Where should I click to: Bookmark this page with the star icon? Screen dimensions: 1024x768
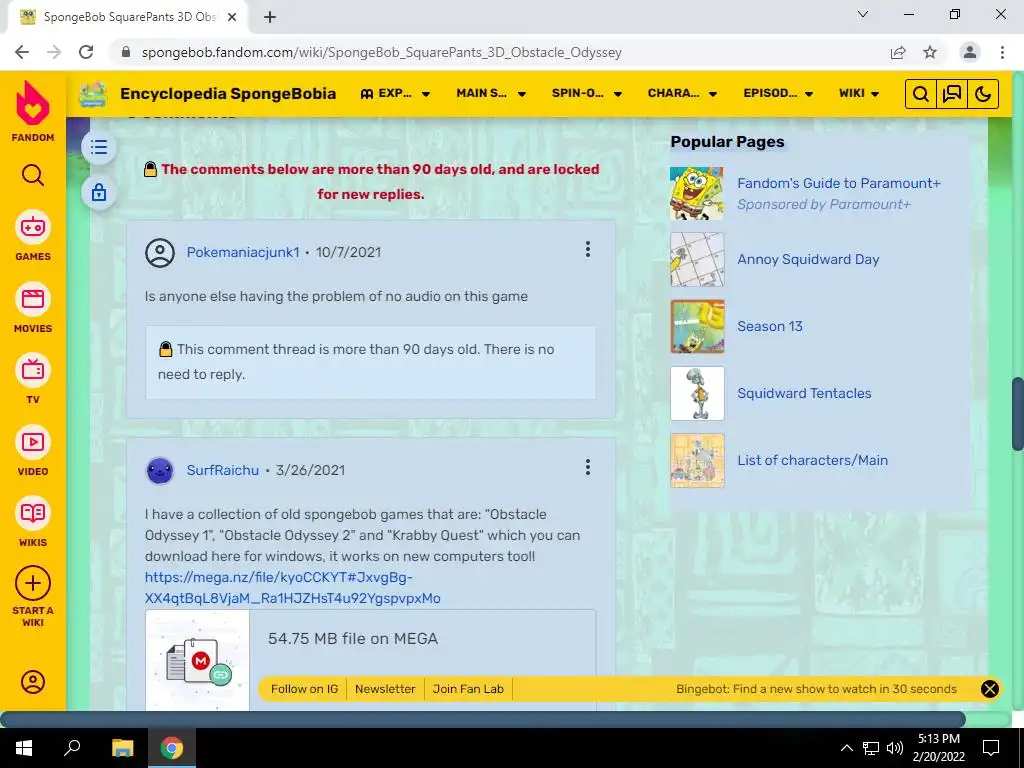coord(930,52)
